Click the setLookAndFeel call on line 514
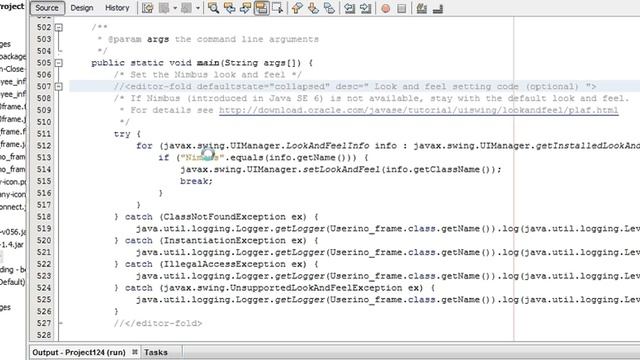 point(341,169)
